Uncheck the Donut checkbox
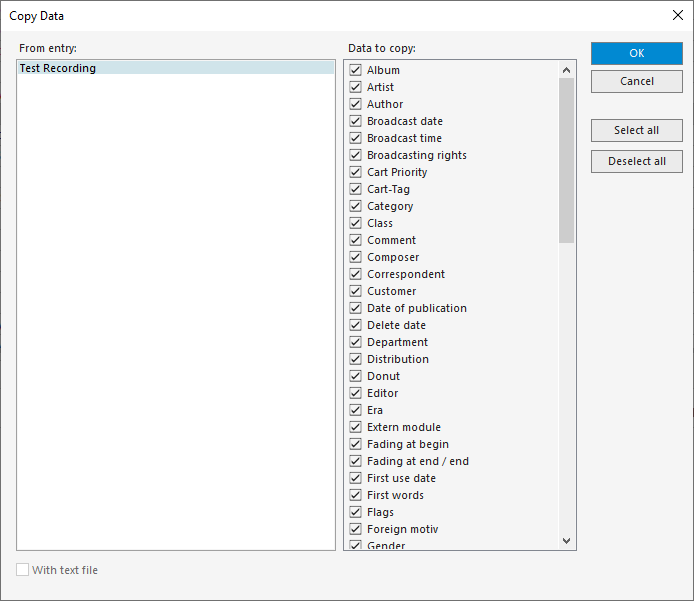Image resolution: width=694 pixels, height=601 pixels. (355, 376)
